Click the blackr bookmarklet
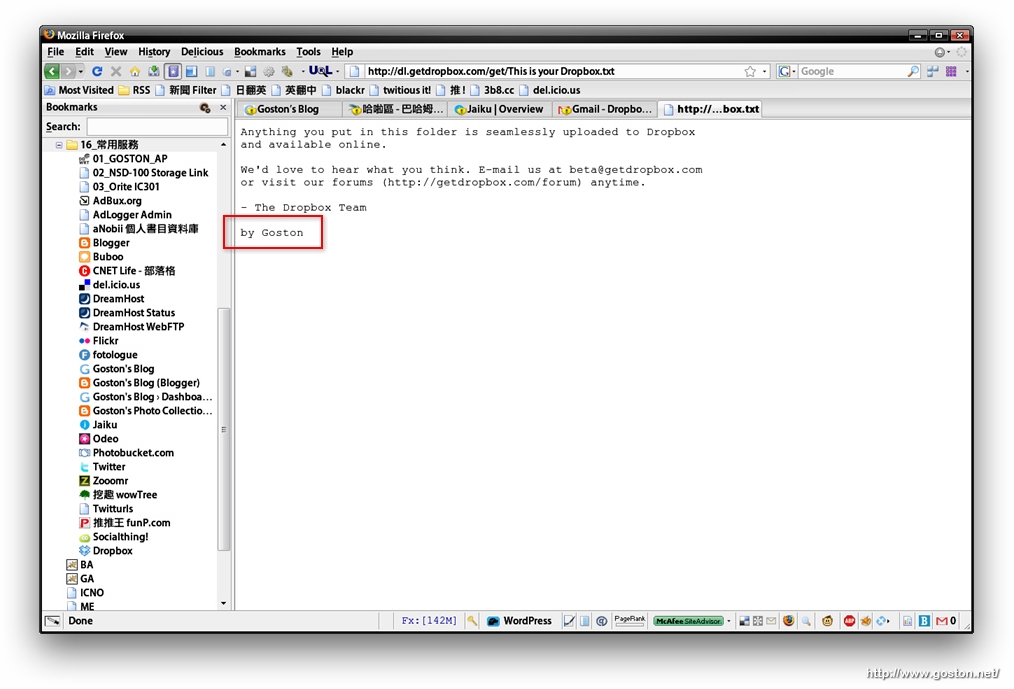 [343, 90]
